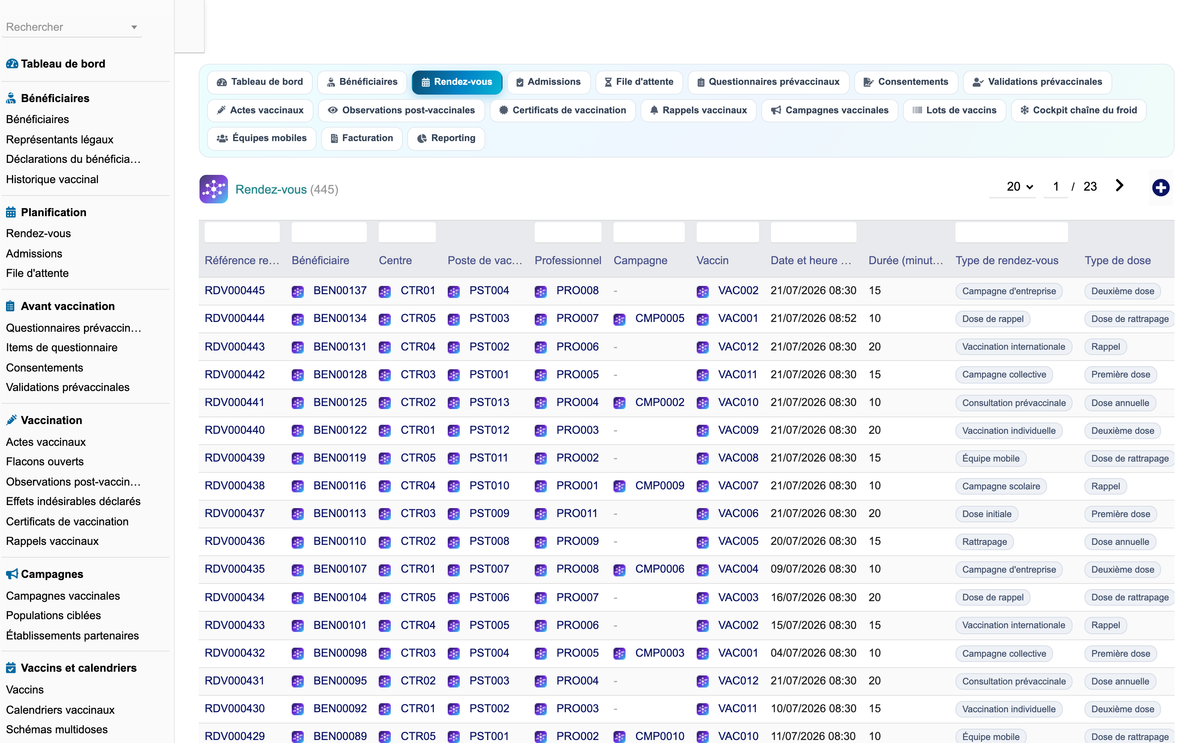Click the campaign icon beside CMP0009
The height and width of the screenshot is (743, 1200).
tap(619, 486)
